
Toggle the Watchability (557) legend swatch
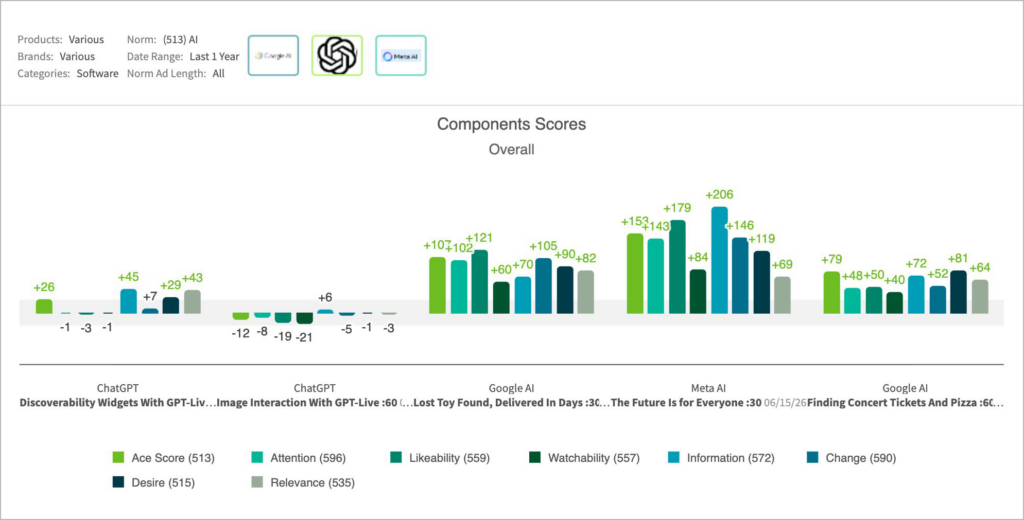(x=535, y=458)
